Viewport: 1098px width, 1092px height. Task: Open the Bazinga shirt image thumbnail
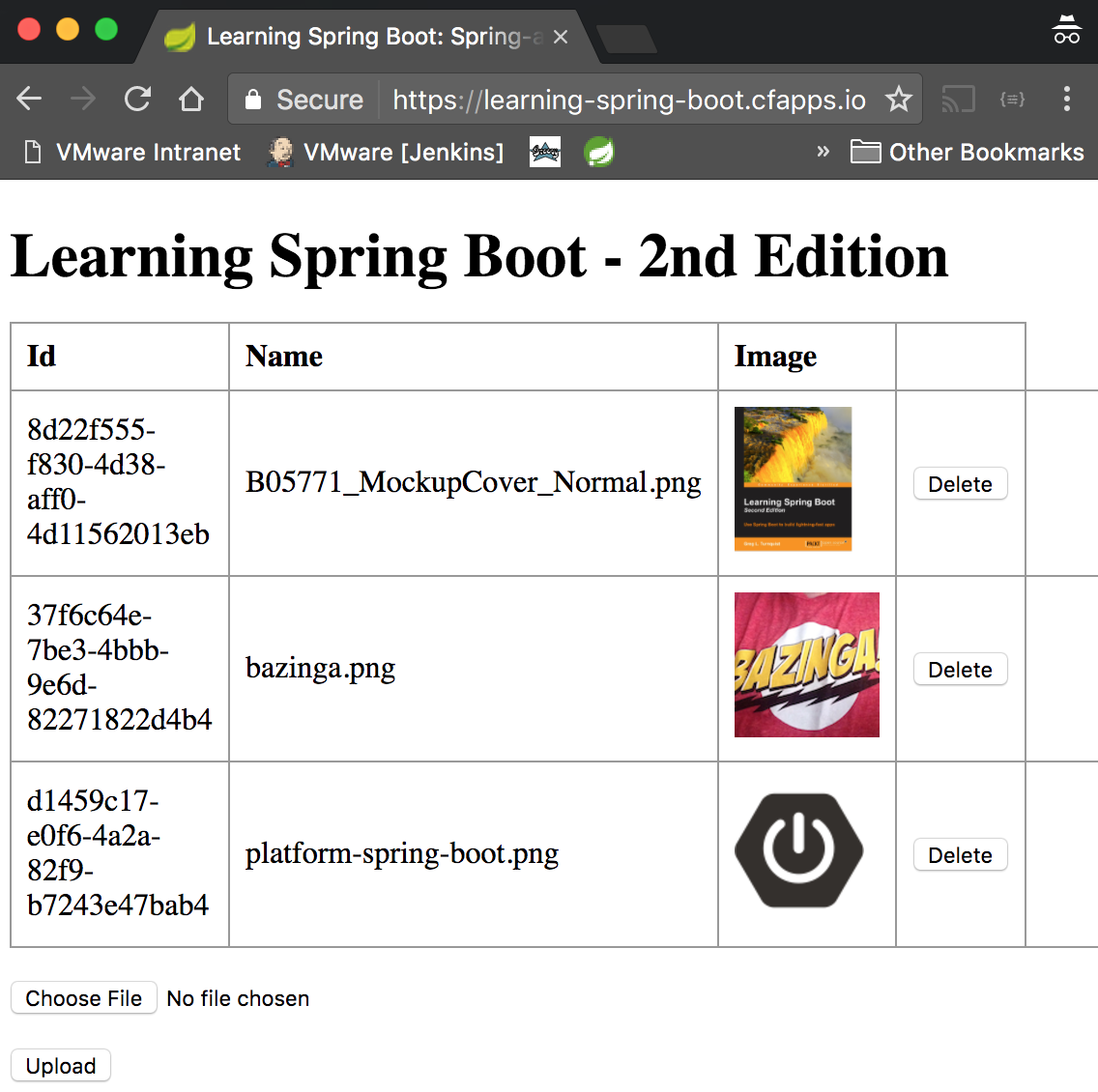[807, 665]
